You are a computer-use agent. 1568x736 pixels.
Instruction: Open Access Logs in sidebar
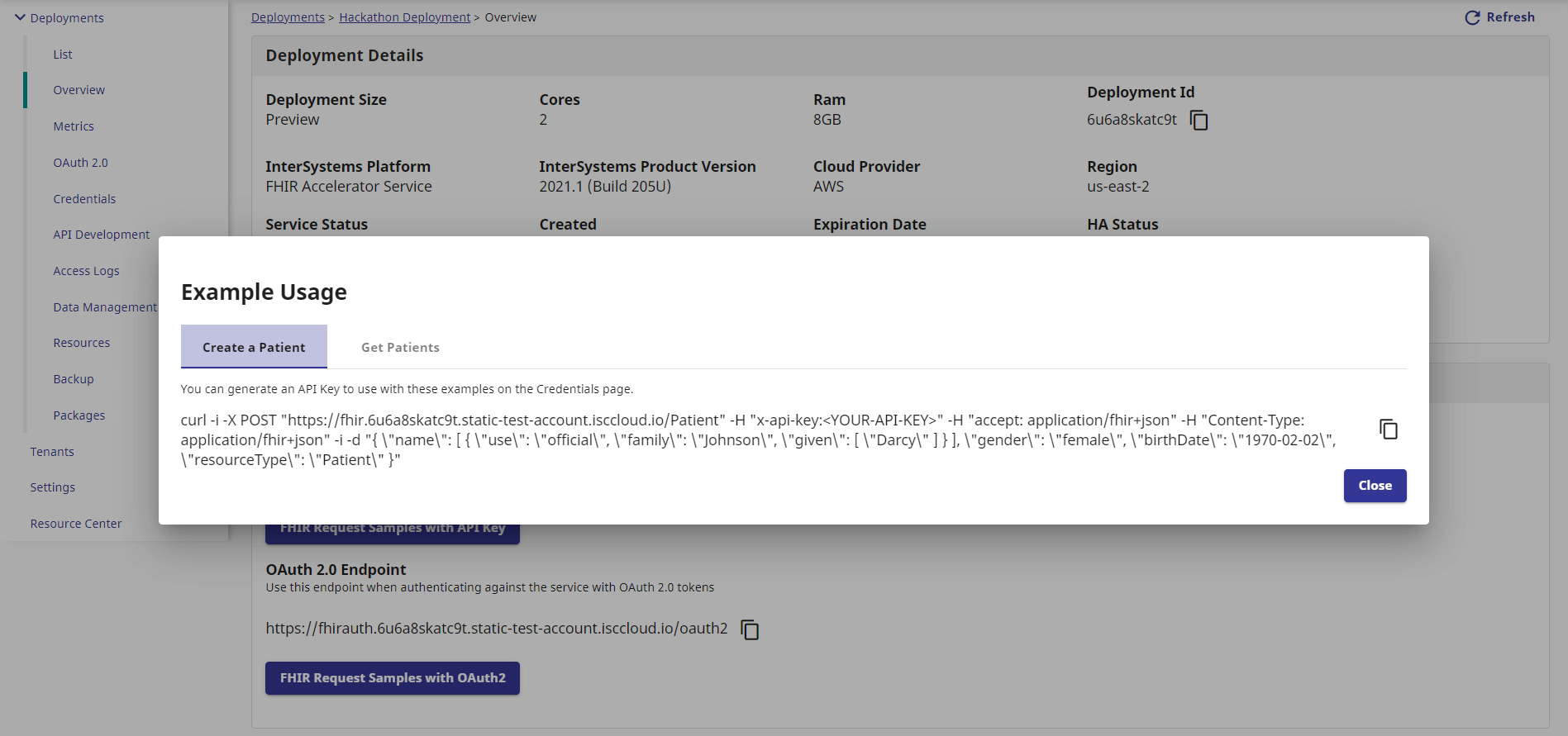[x=86, y=271]
